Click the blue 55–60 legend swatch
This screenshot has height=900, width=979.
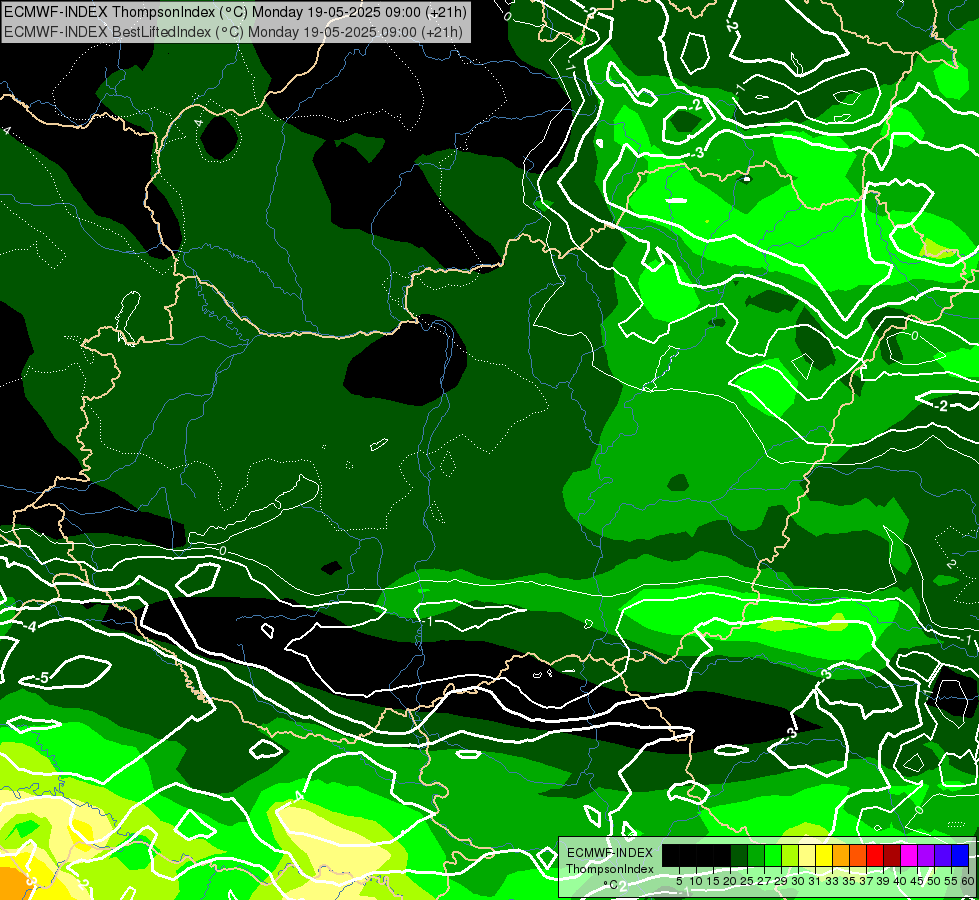pos(960,855)
